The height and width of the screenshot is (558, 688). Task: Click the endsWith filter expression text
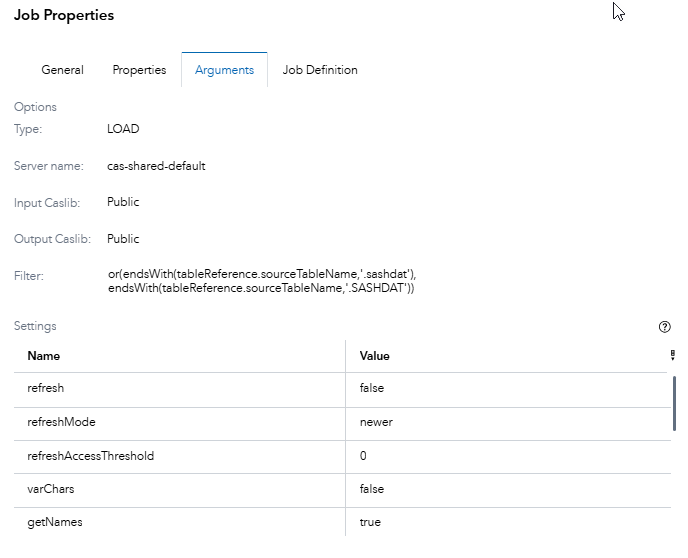[x=262, y=281]
